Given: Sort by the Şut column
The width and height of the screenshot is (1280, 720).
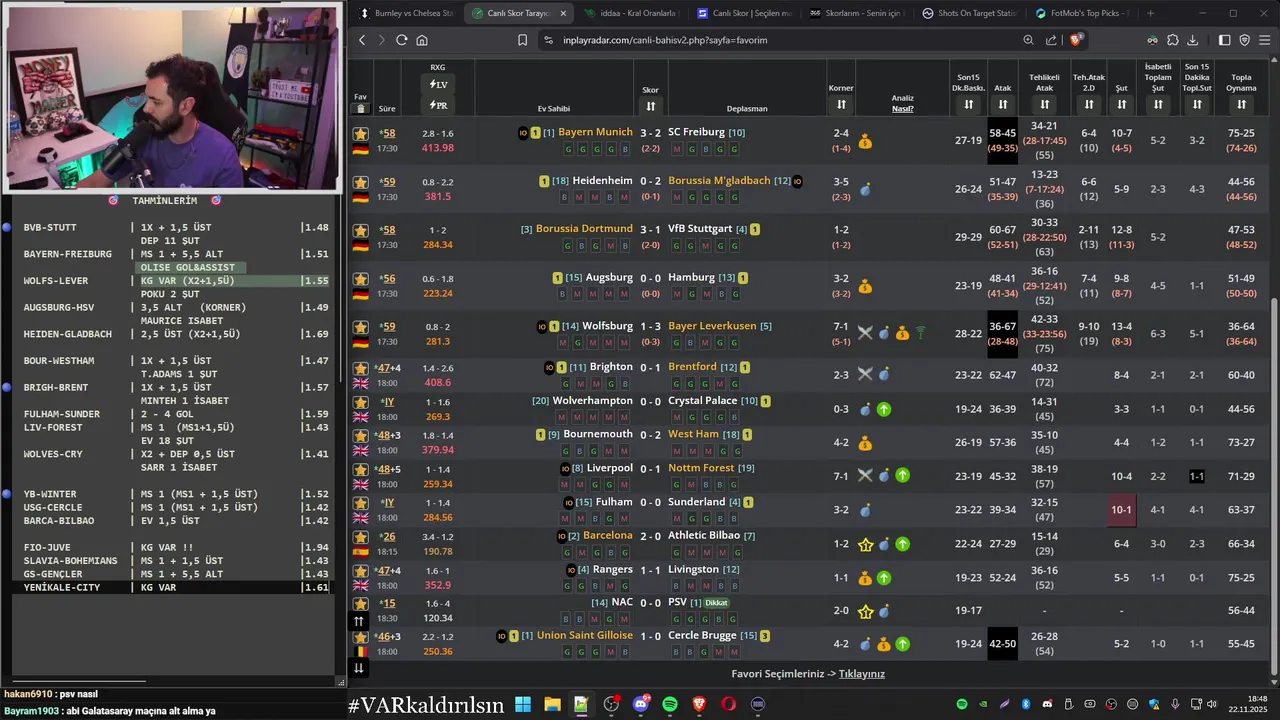Looking at the screenshot, I should point(1121,104).
